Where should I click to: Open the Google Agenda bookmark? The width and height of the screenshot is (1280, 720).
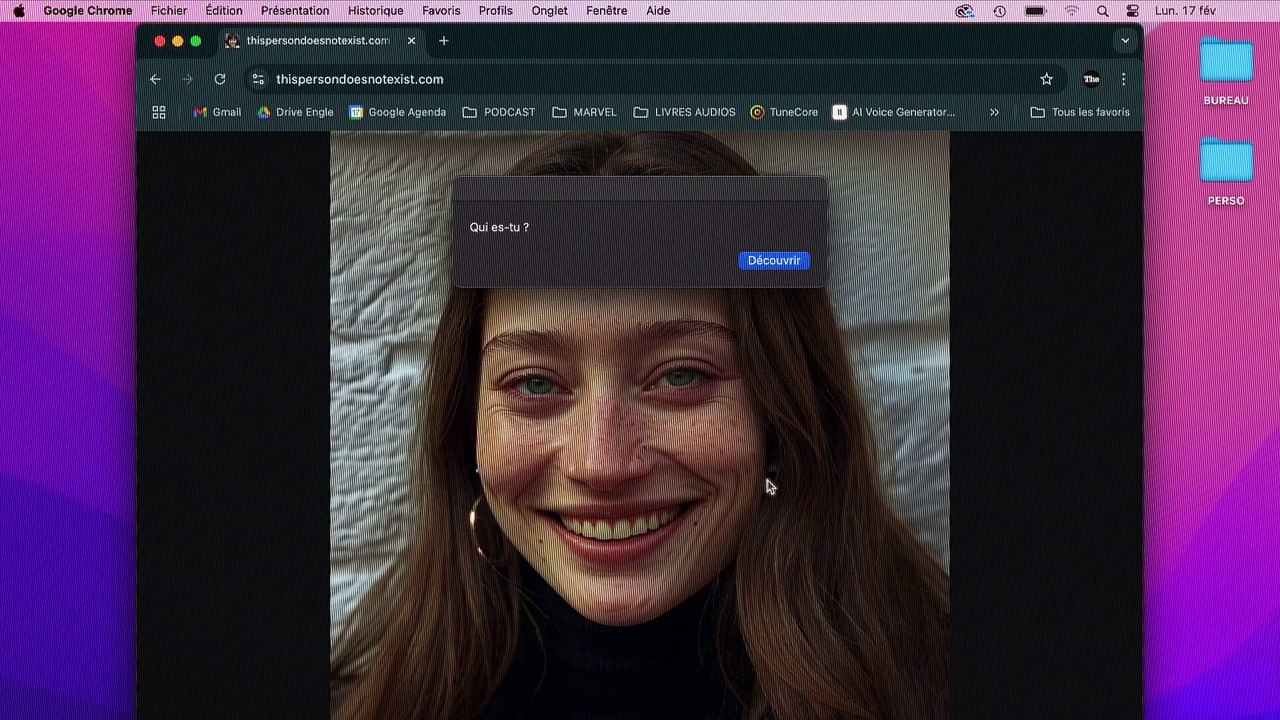[x=398, y=112]
